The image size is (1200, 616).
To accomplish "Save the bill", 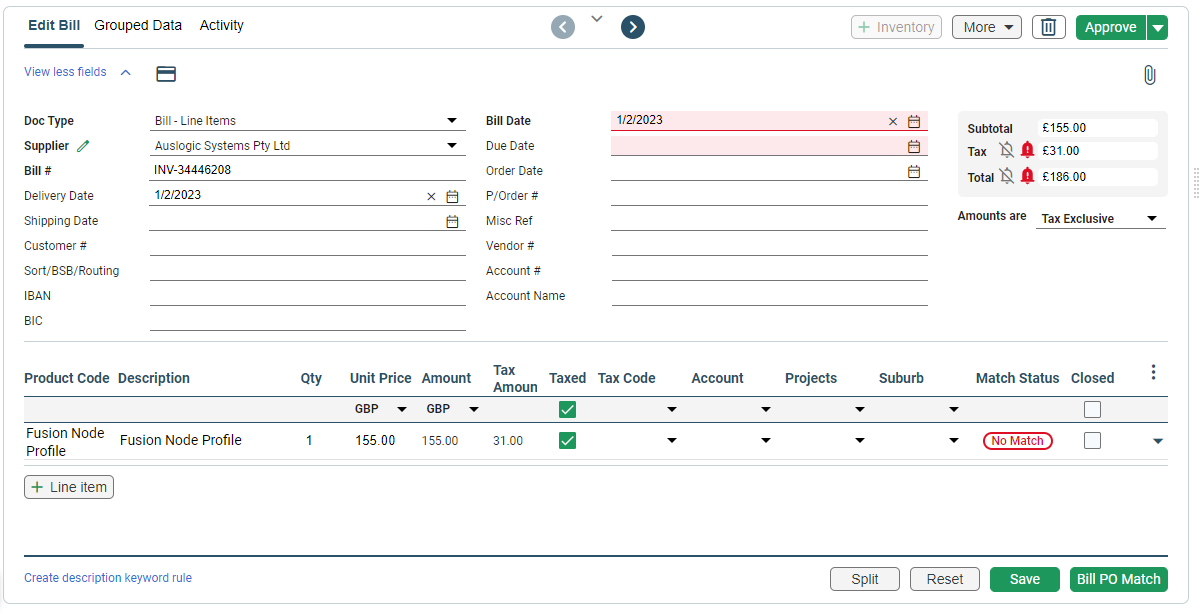I will coord(1025,579).
